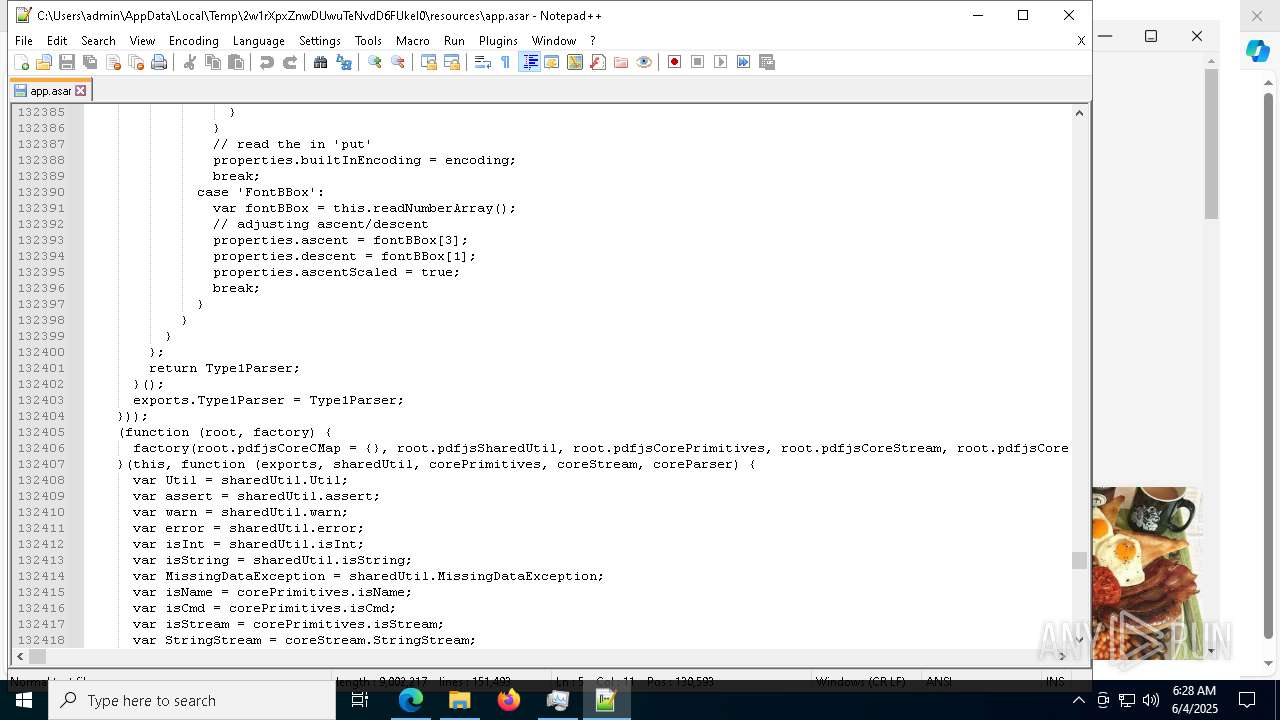Open the Plugins menu
The height and width of the screenshot is (720, 1280).
point(498,41)
